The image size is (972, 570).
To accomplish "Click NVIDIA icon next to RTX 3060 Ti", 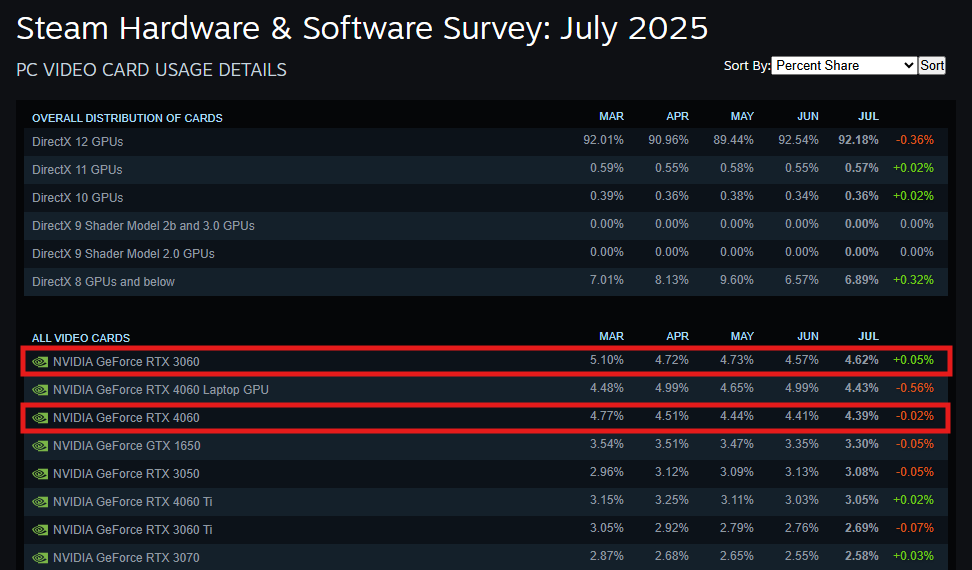I will [40, 530].
